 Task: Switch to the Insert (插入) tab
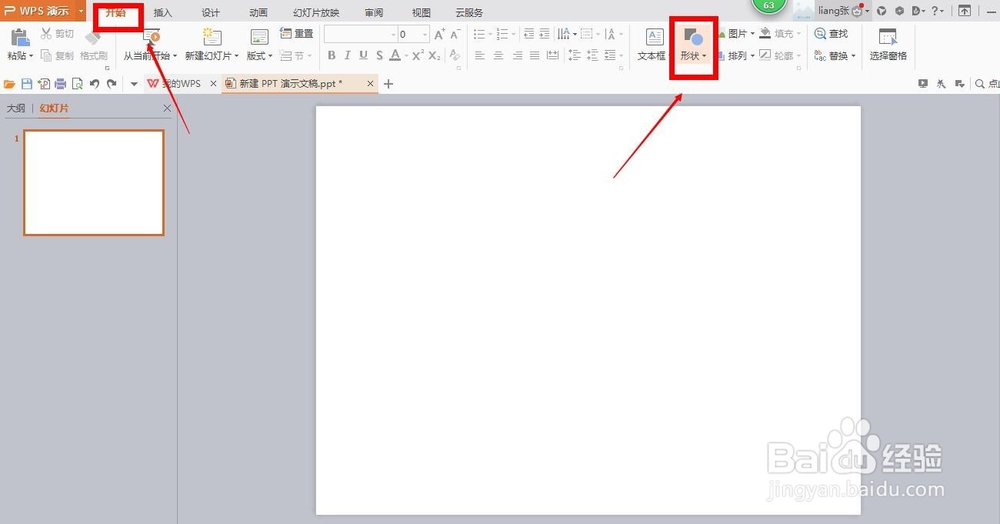point(163,13)
